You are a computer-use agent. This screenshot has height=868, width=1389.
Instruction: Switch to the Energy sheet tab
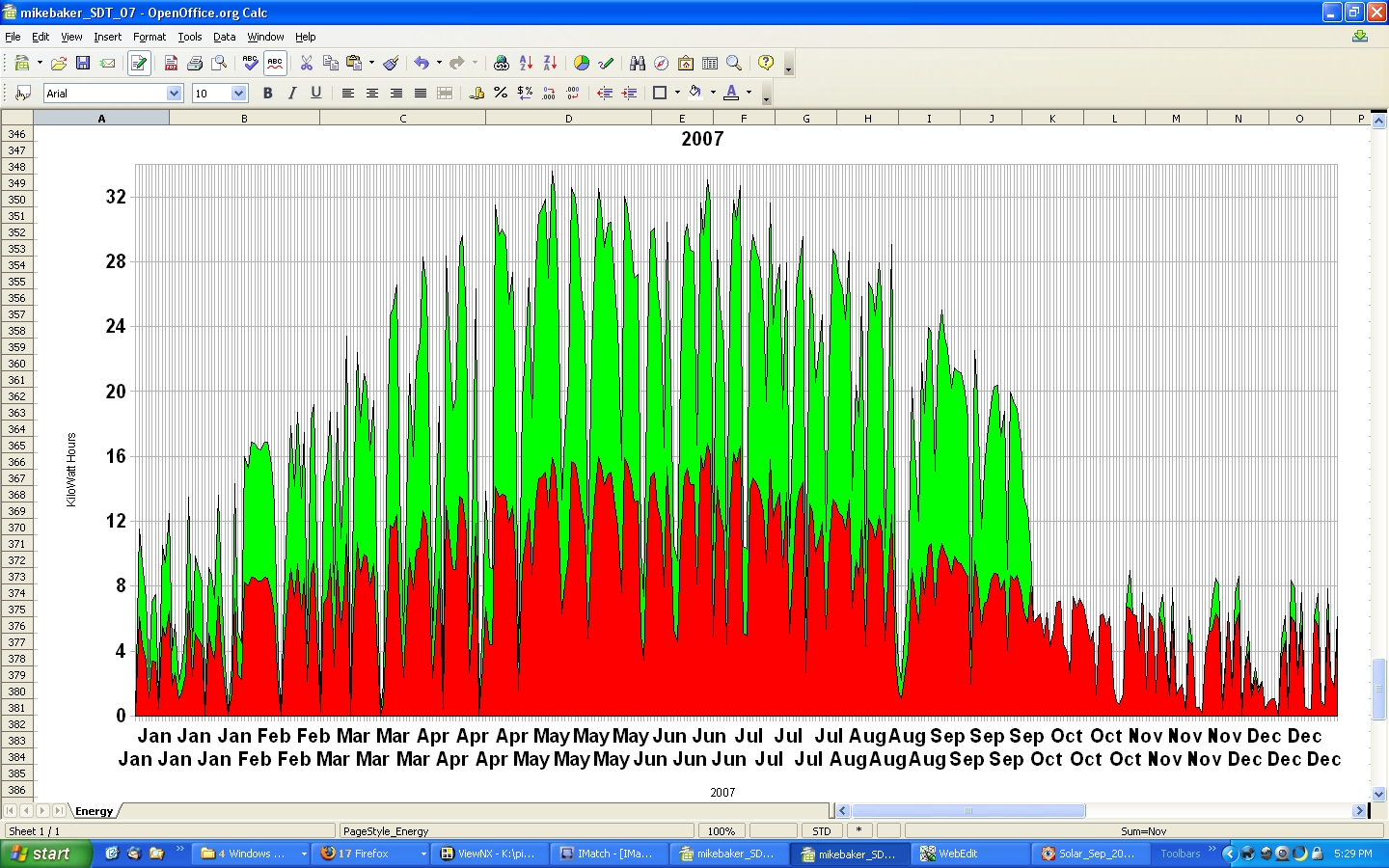point(95,811)
